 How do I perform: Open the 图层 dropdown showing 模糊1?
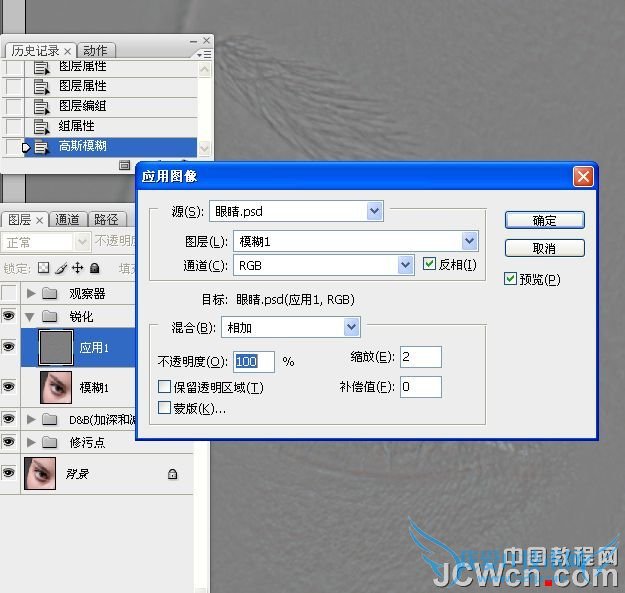click(x=356, y=241)
